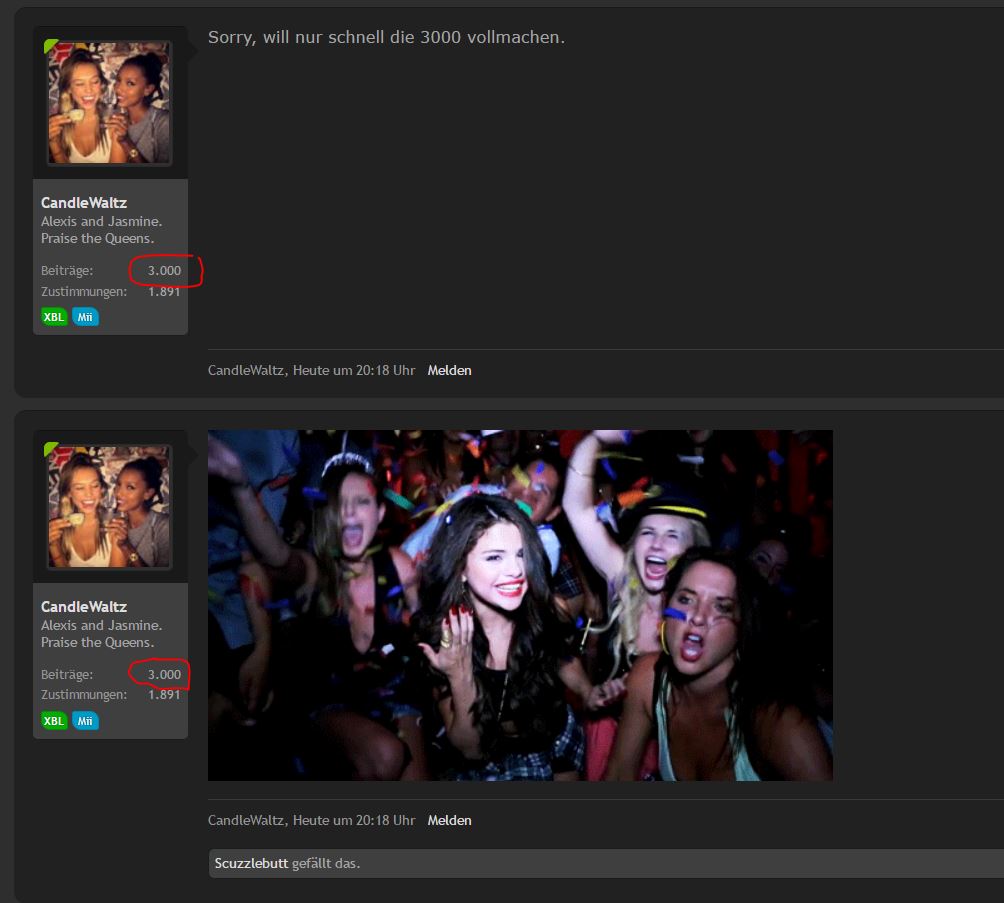Click Melden under the first post
1004x903 pixels.
[x=449, y=370]
